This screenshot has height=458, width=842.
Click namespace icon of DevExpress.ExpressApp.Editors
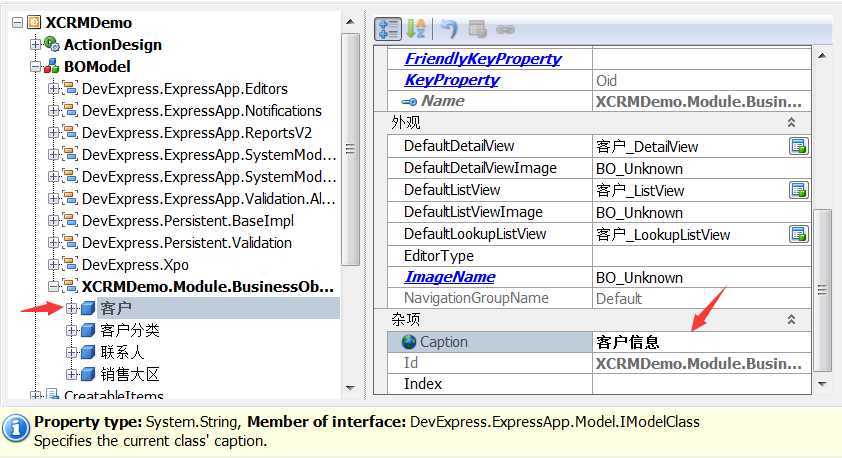coord(70,88)
